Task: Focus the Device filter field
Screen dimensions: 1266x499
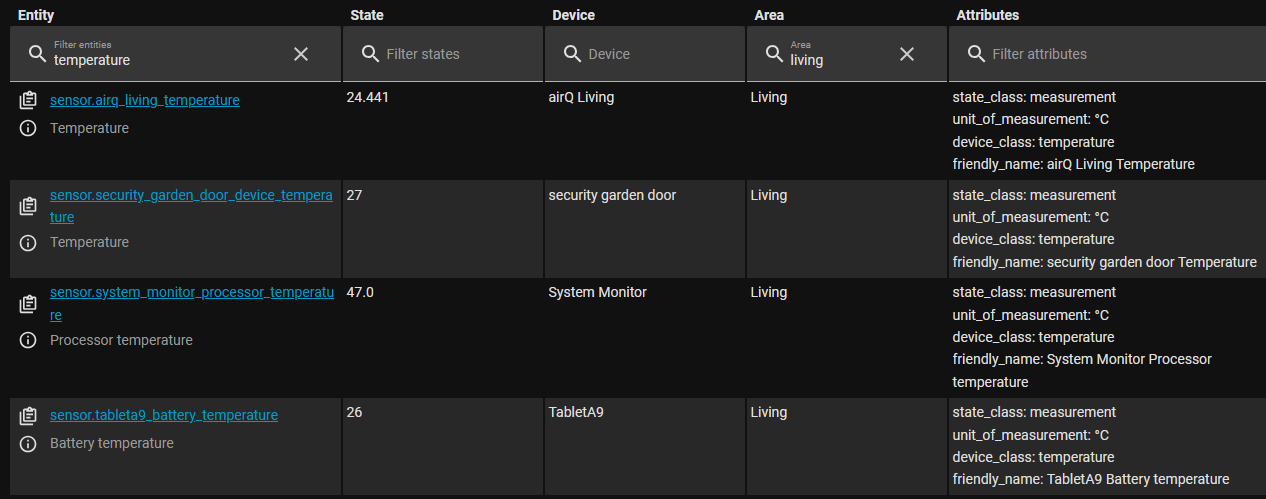Action: click(x=645, y=54)
